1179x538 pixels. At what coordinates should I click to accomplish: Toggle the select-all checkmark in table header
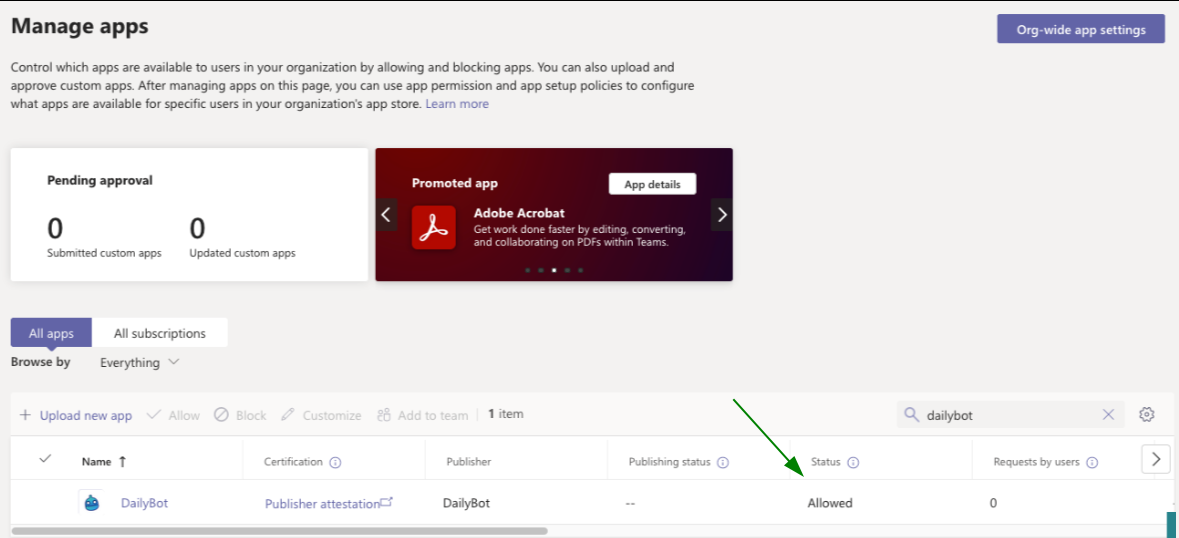click(x=45, y=459)
